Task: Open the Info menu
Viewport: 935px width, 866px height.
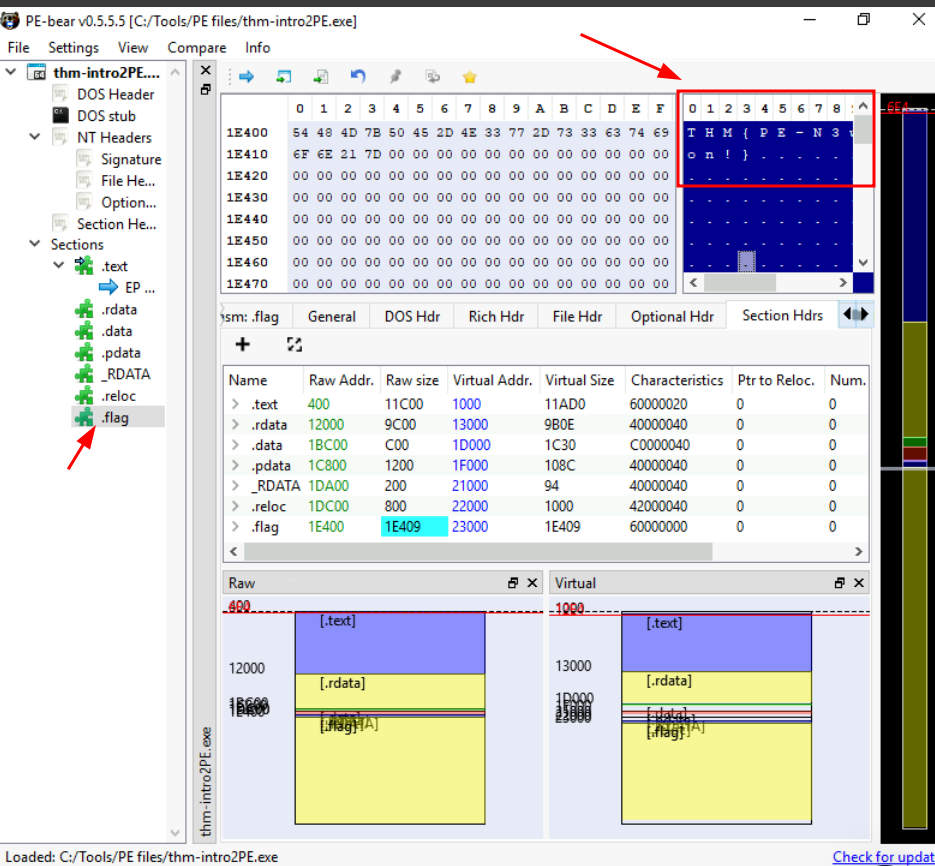Action: (x=258, y=48)
